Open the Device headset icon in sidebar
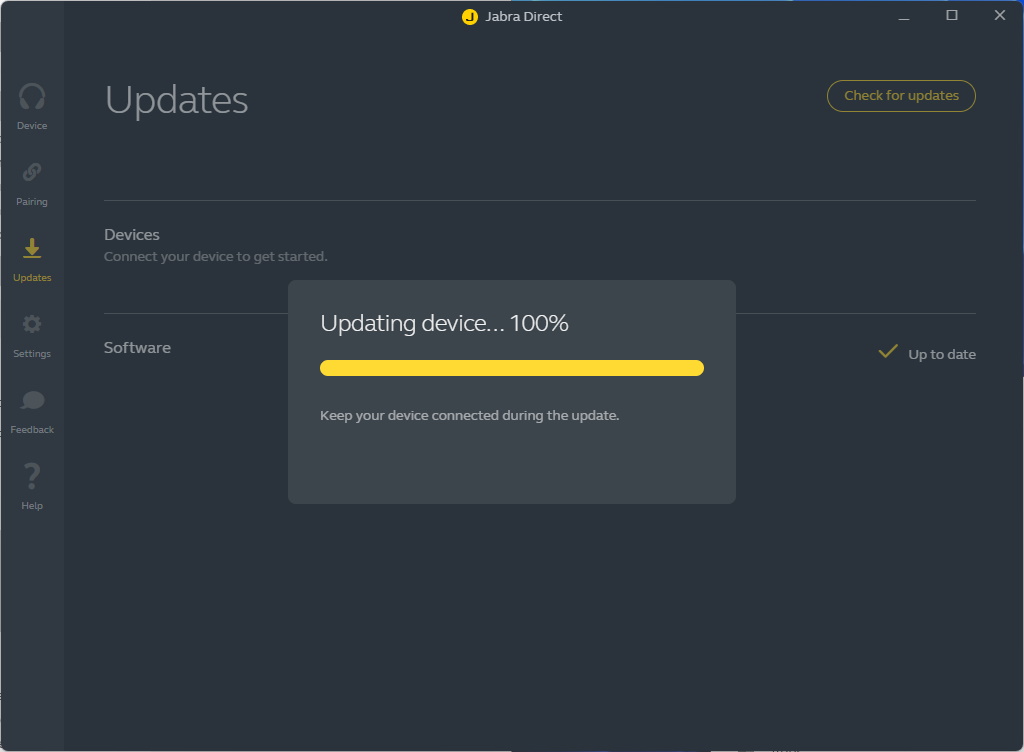 (32, 97)
